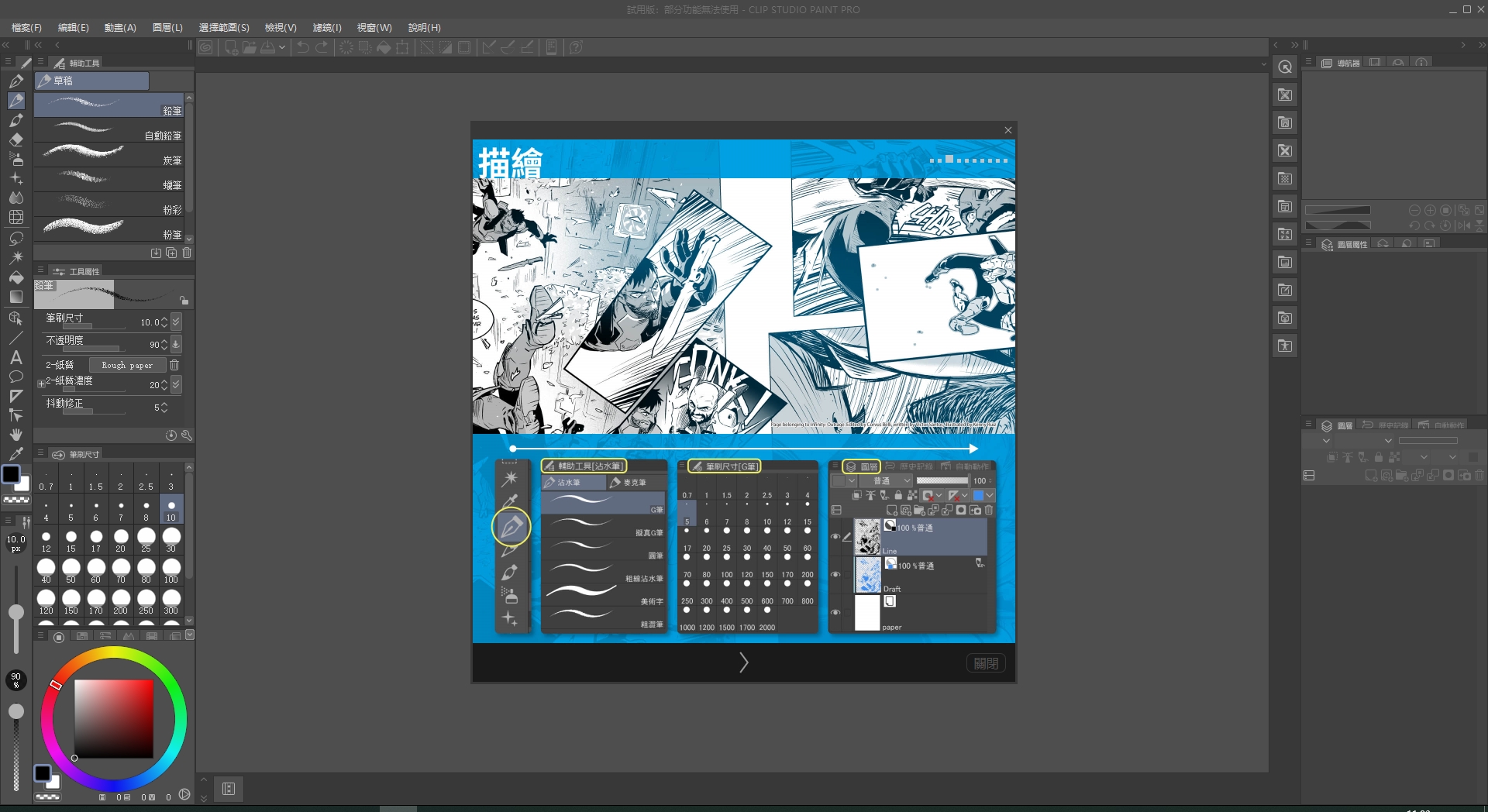1488x812 pixels.
Task: Click the 抖動修正 value stepper
Action: pos(164,408)
